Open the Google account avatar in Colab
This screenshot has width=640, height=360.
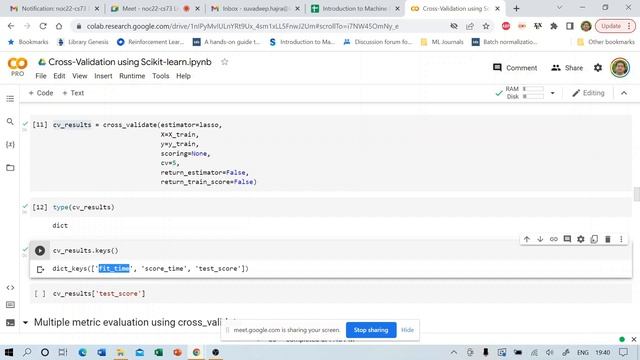[620, 68]
